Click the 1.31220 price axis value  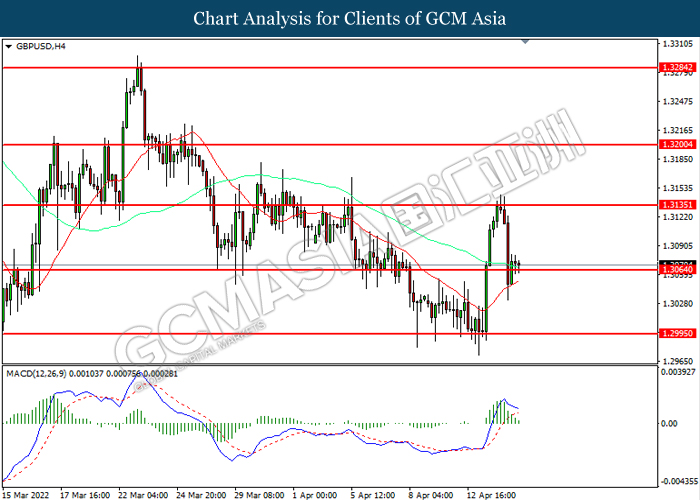click(678, 217)
